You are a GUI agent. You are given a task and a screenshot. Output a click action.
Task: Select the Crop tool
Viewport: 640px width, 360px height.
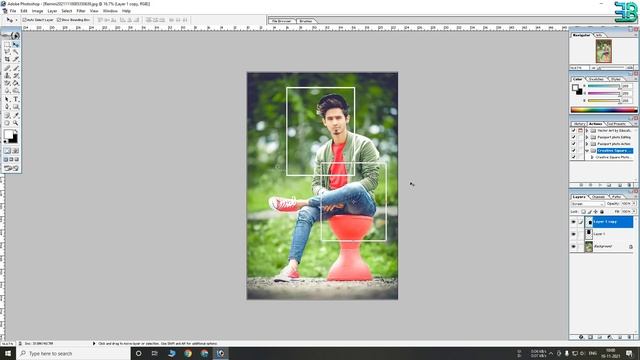pos(7,60)
